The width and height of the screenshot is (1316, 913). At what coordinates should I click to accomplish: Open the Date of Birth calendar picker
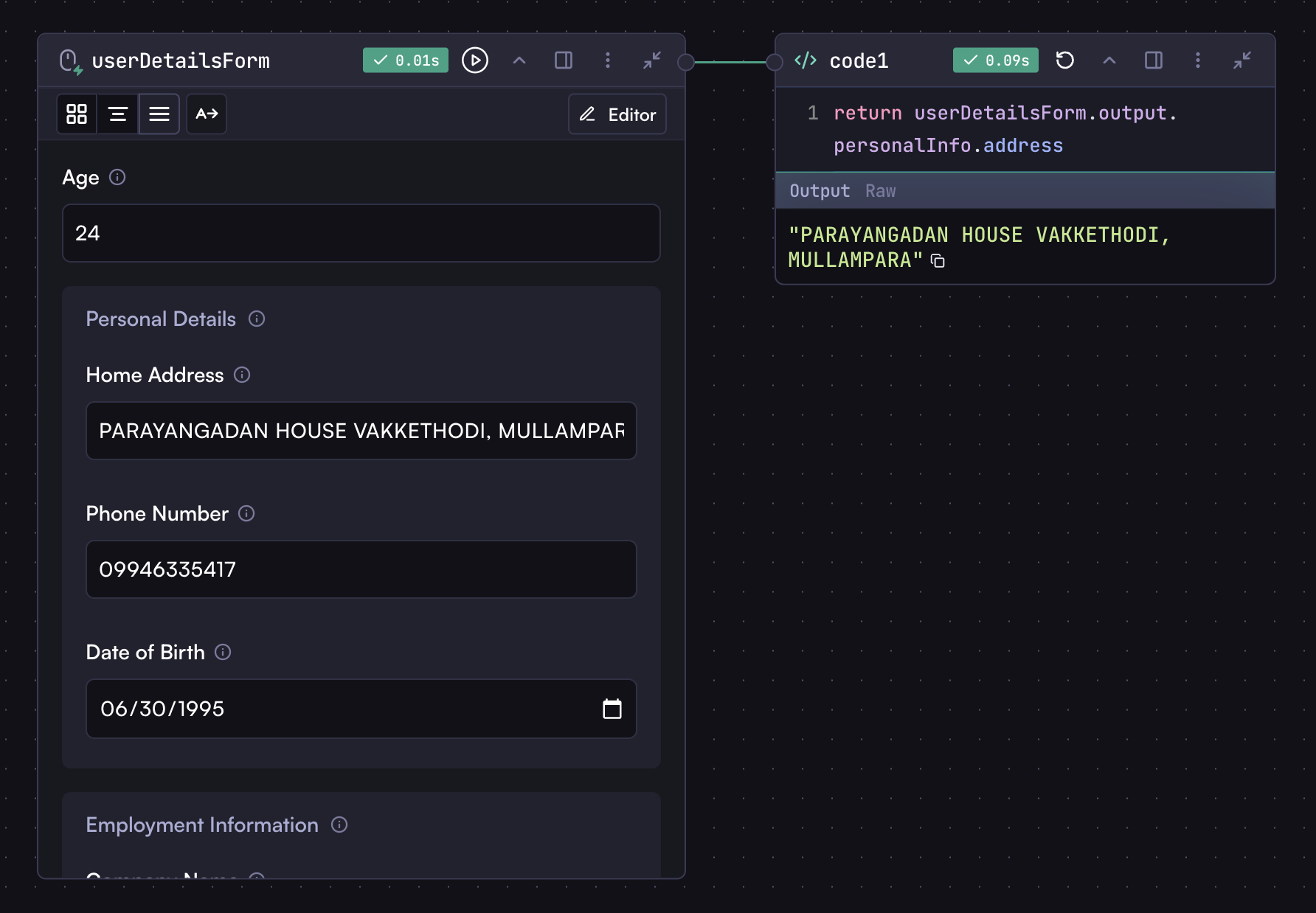612,709
